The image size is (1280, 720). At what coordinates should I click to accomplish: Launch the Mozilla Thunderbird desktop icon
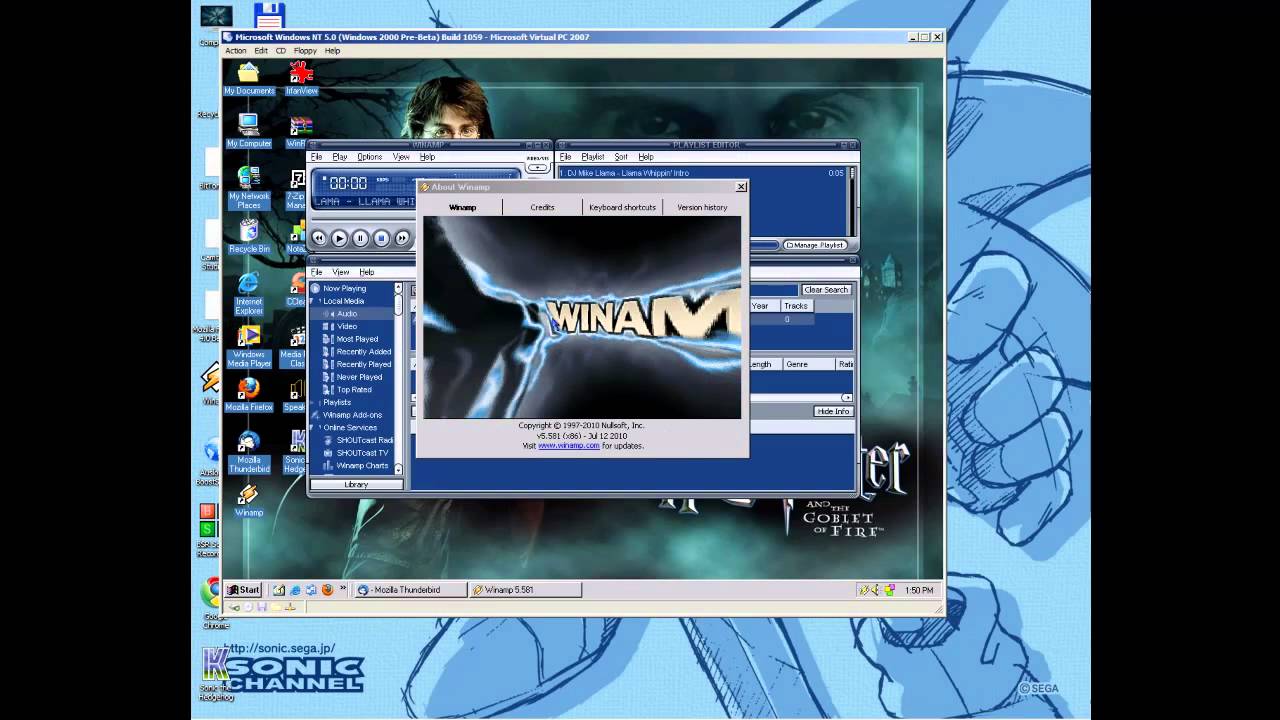249,452
